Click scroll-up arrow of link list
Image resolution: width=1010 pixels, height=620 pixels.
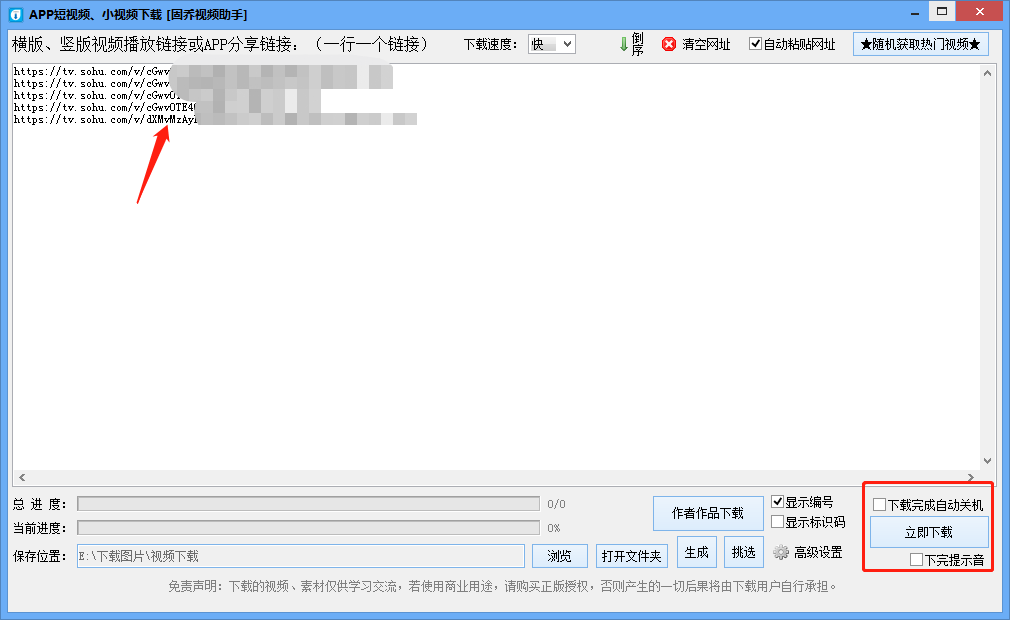tap(987, 73)
